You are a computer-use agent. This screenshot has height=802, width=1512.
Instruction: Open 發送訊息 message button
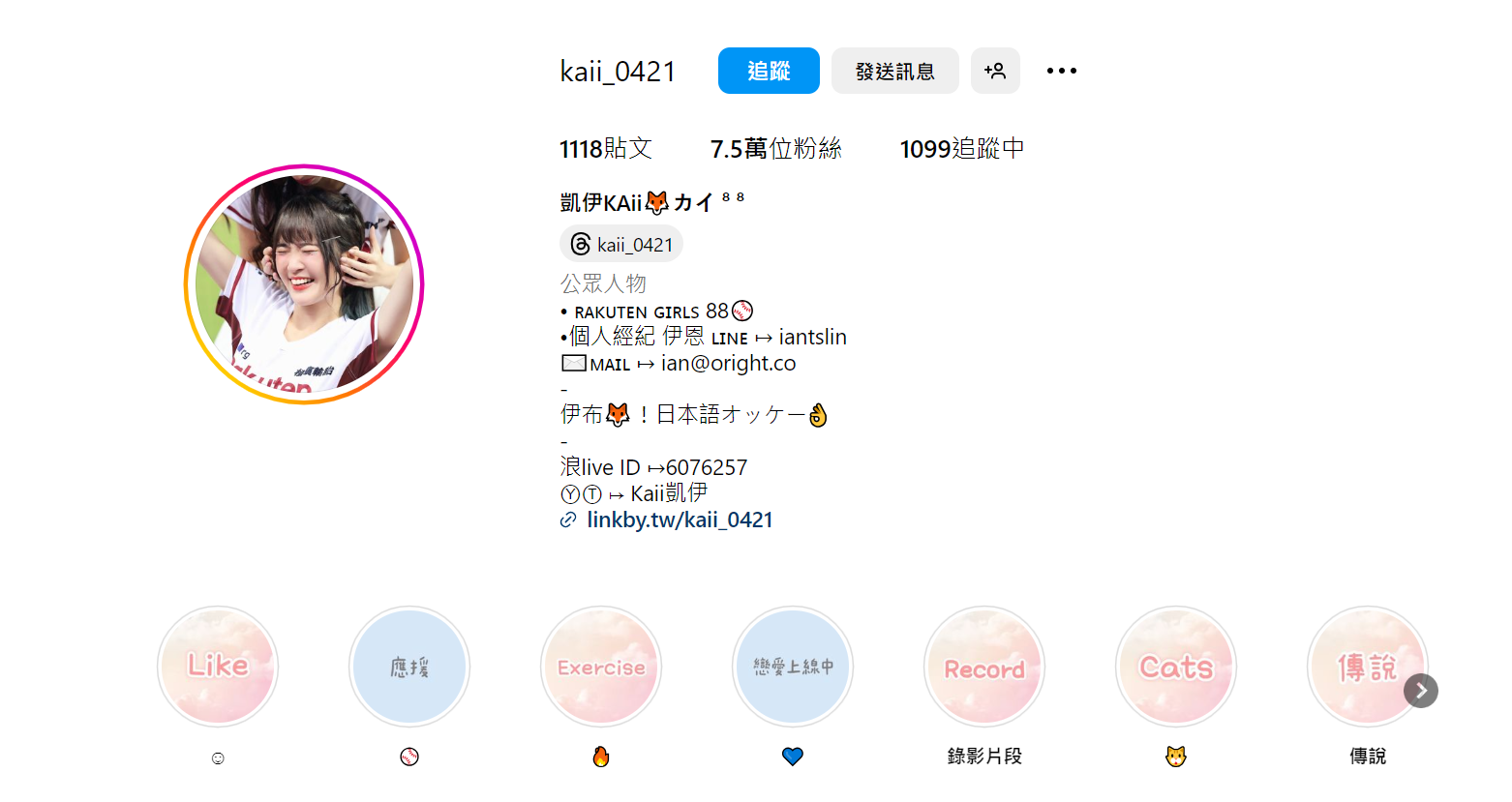895,71
